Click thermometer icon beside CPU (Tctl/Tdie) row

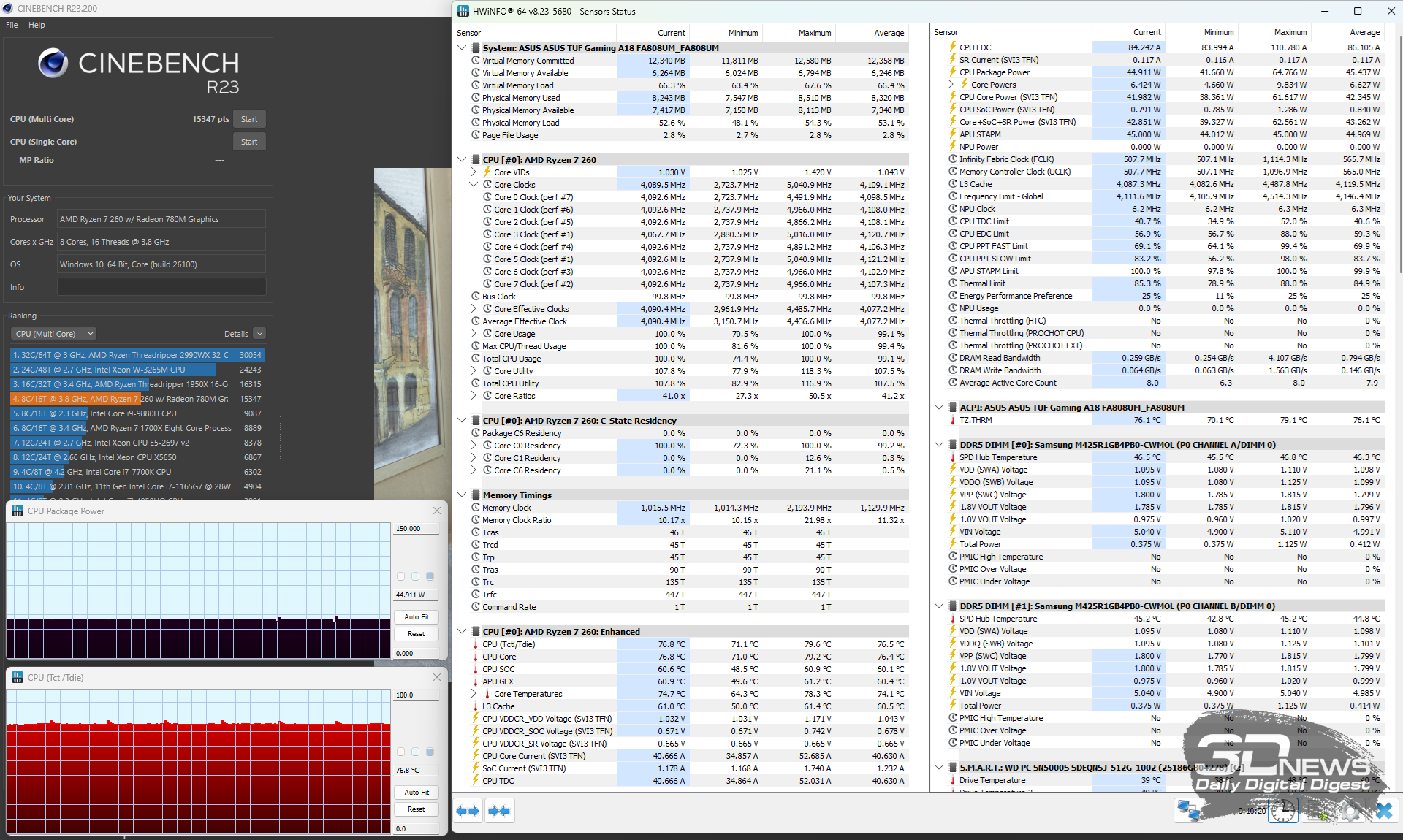tap(476, 644)
